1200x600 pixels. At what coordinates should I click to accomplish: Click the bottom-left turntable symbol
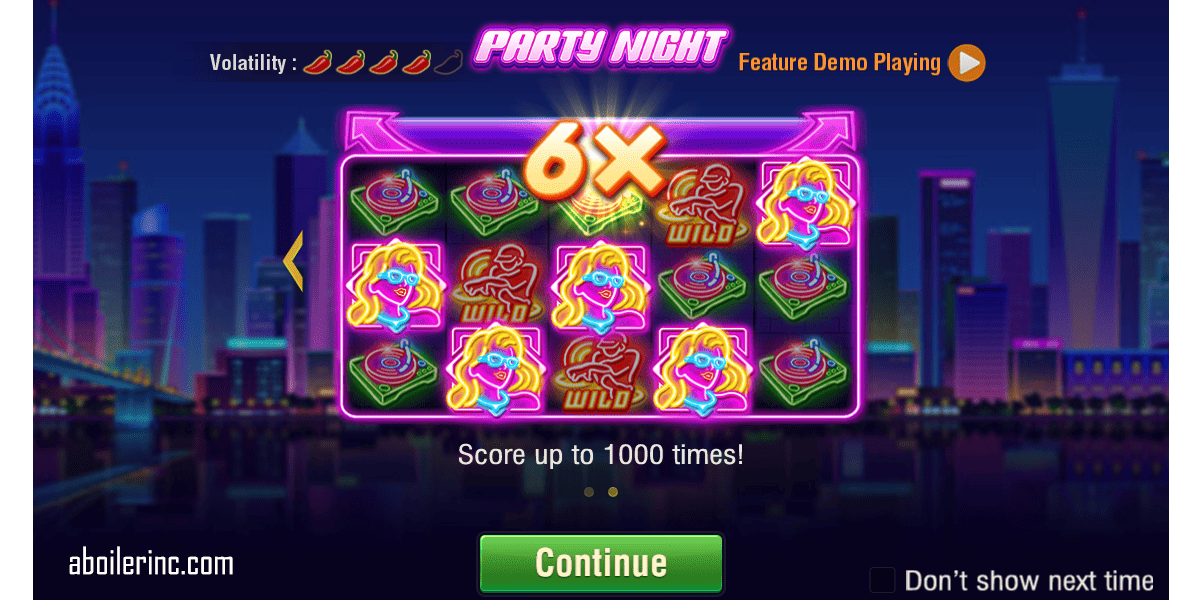(x=396, y=369)
